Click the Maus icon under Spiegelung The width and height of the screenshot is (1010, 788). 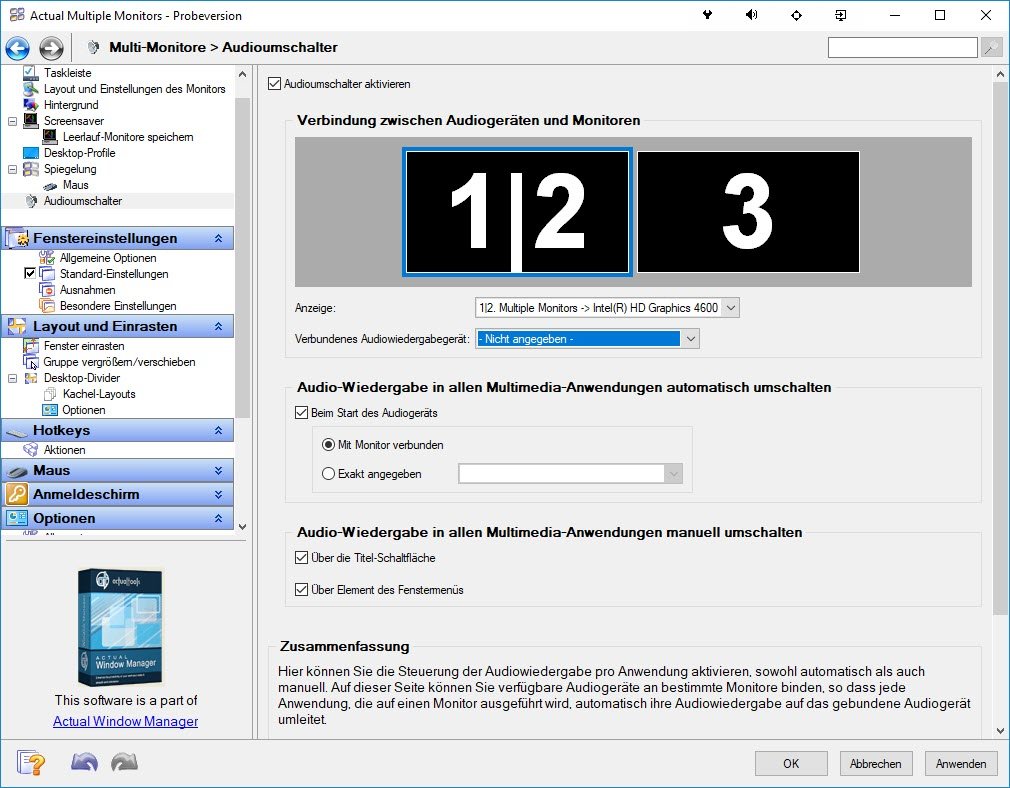click(x=50, y=186)
